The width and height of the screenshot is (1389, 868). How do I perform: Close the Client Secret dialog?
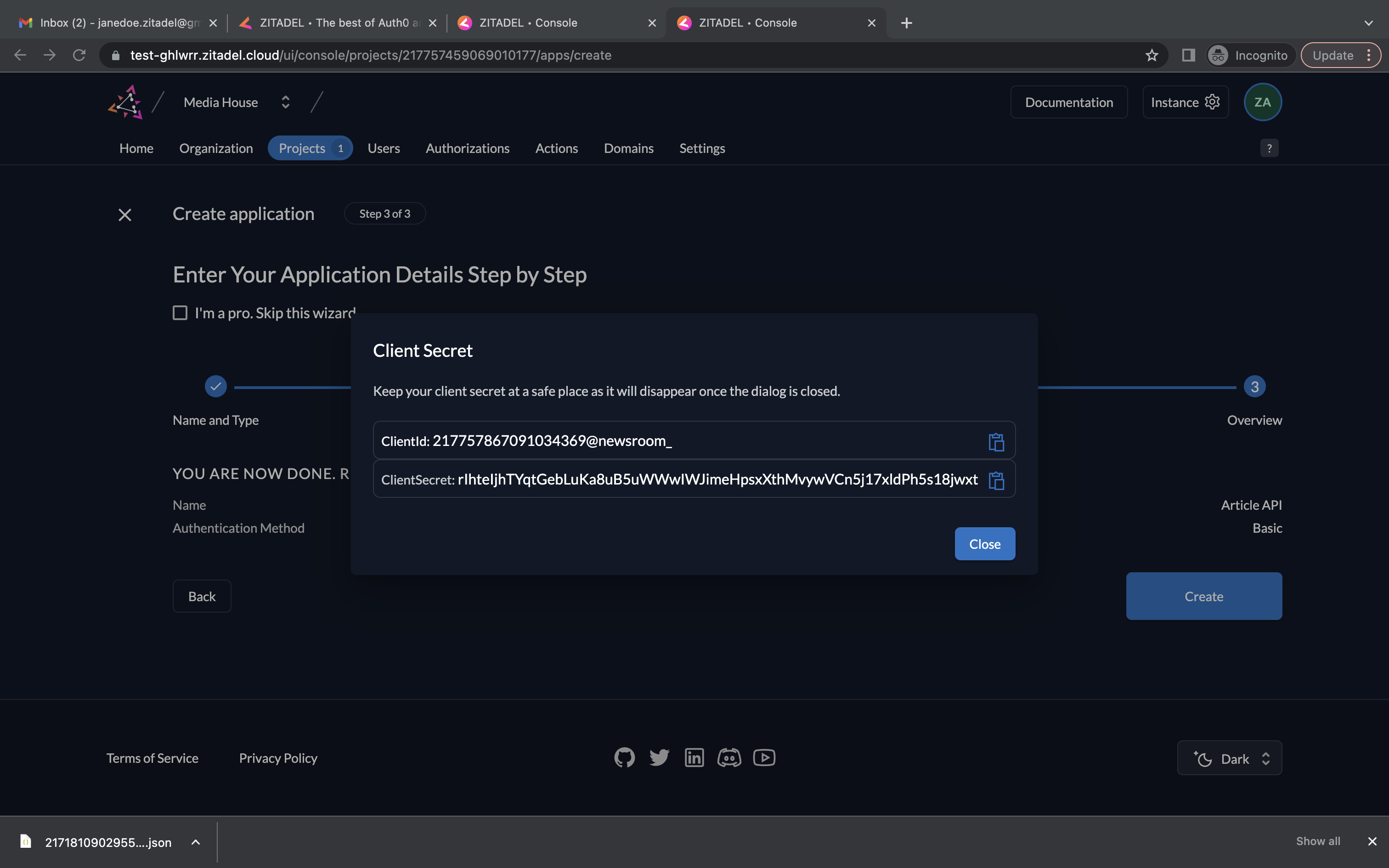click(x=984, y=544)
